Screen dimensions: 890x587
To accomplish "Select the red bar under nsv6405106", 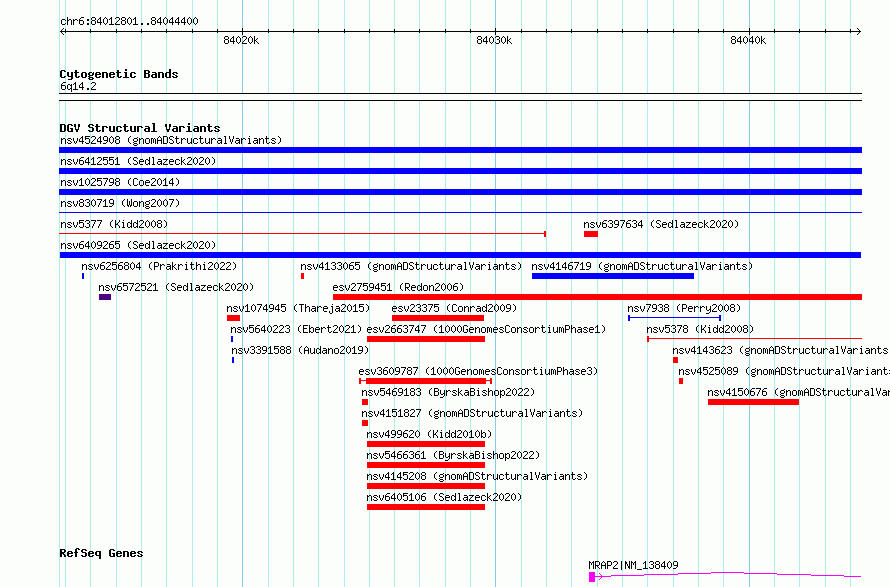I will pos(426,507).
